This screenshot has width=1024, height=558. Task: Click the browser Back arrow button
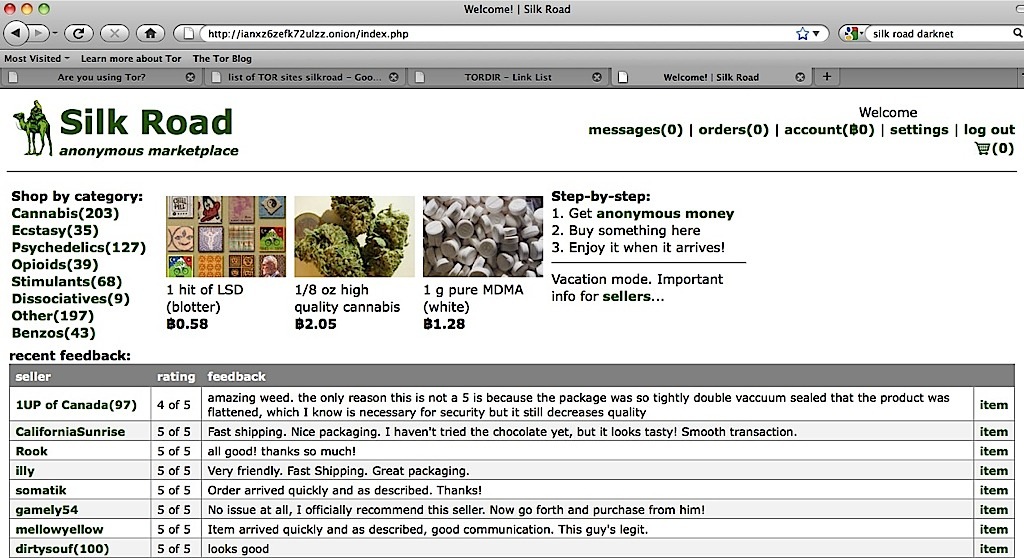coord(16,33)
